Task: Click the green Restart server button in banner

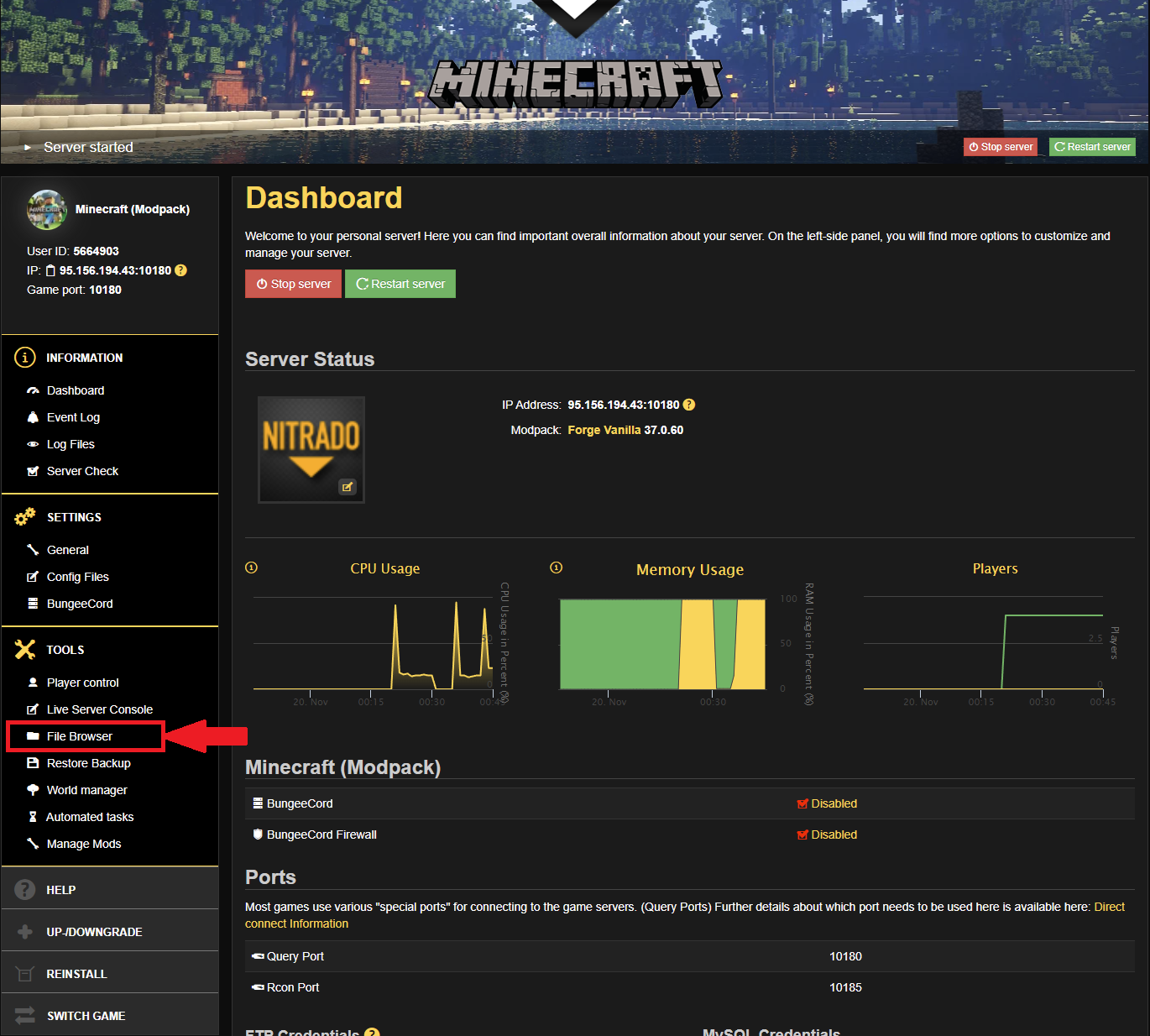Action: coord(1092,147)
